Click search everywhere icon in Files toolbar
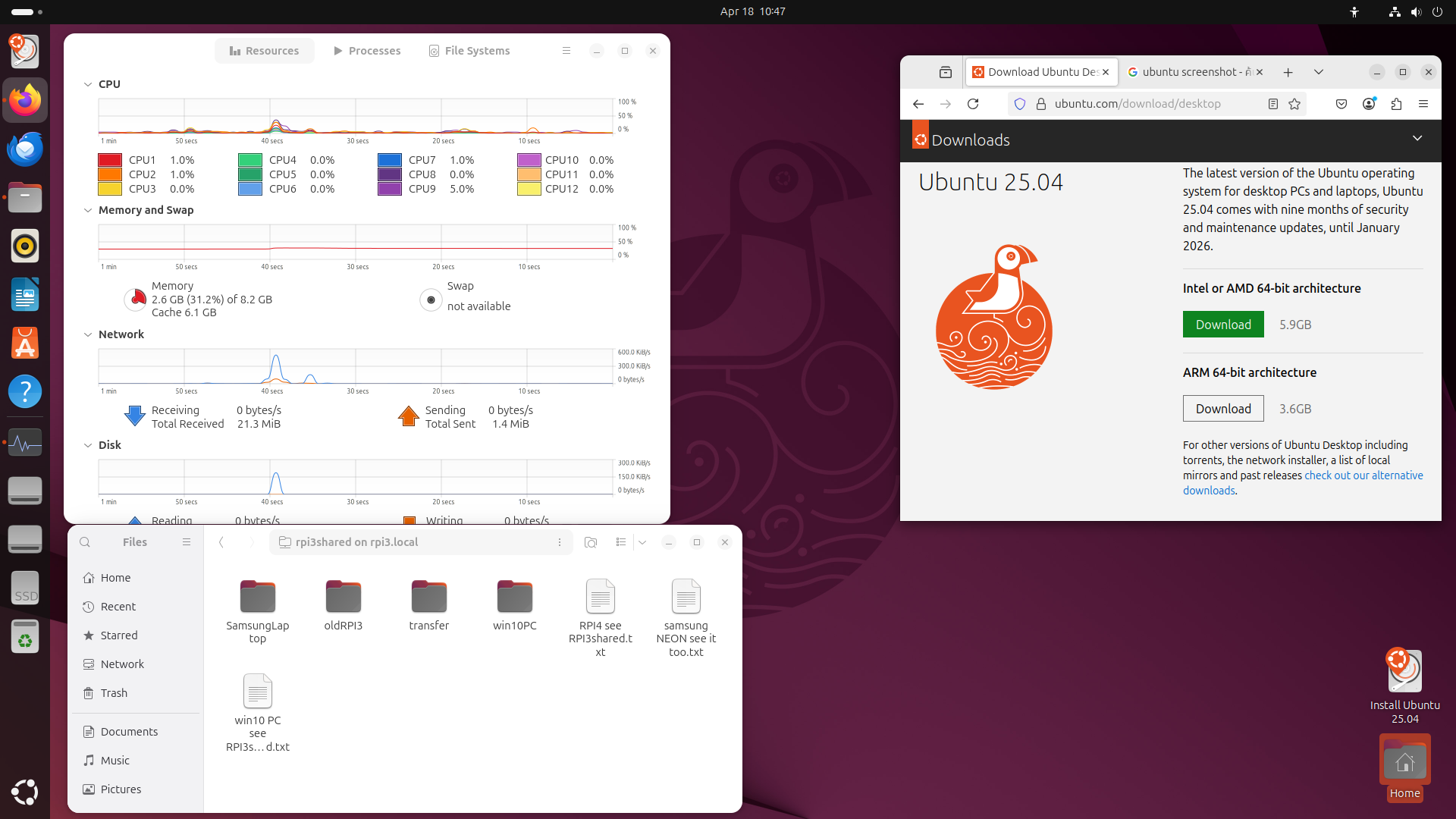 click(591, 542)
